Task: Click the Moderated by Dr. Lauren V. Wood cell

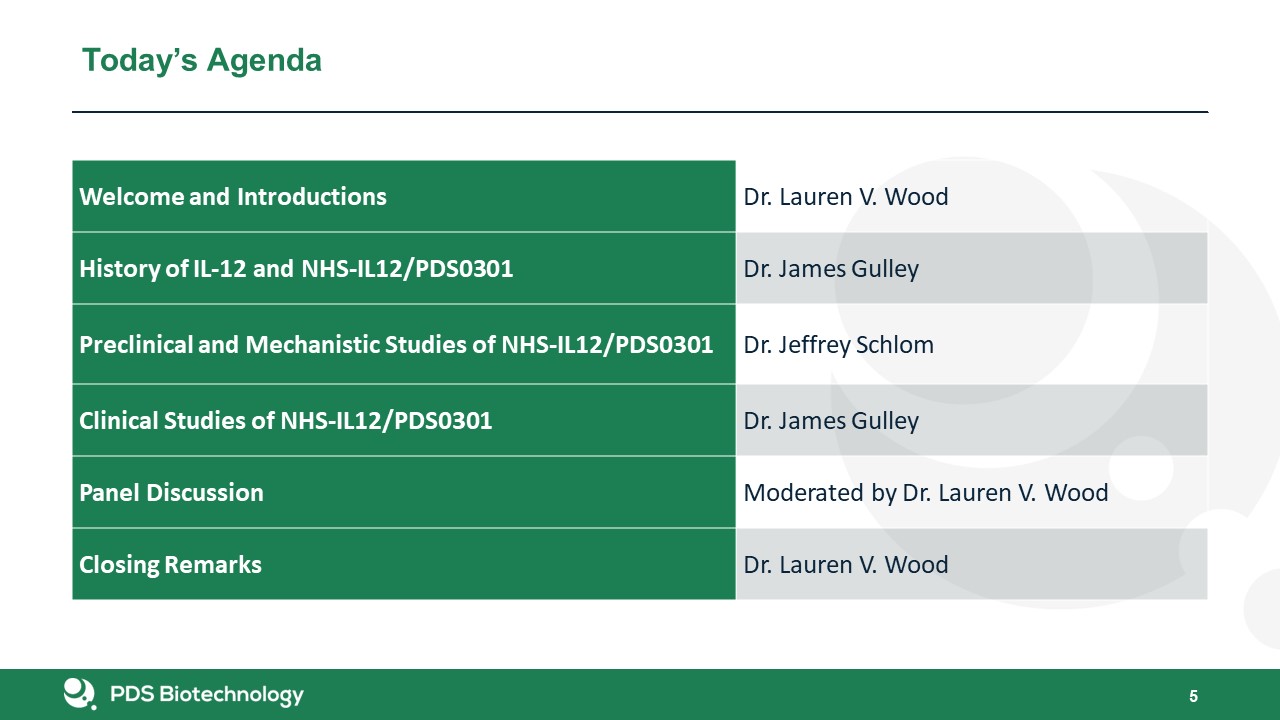Action: (926, 493)
